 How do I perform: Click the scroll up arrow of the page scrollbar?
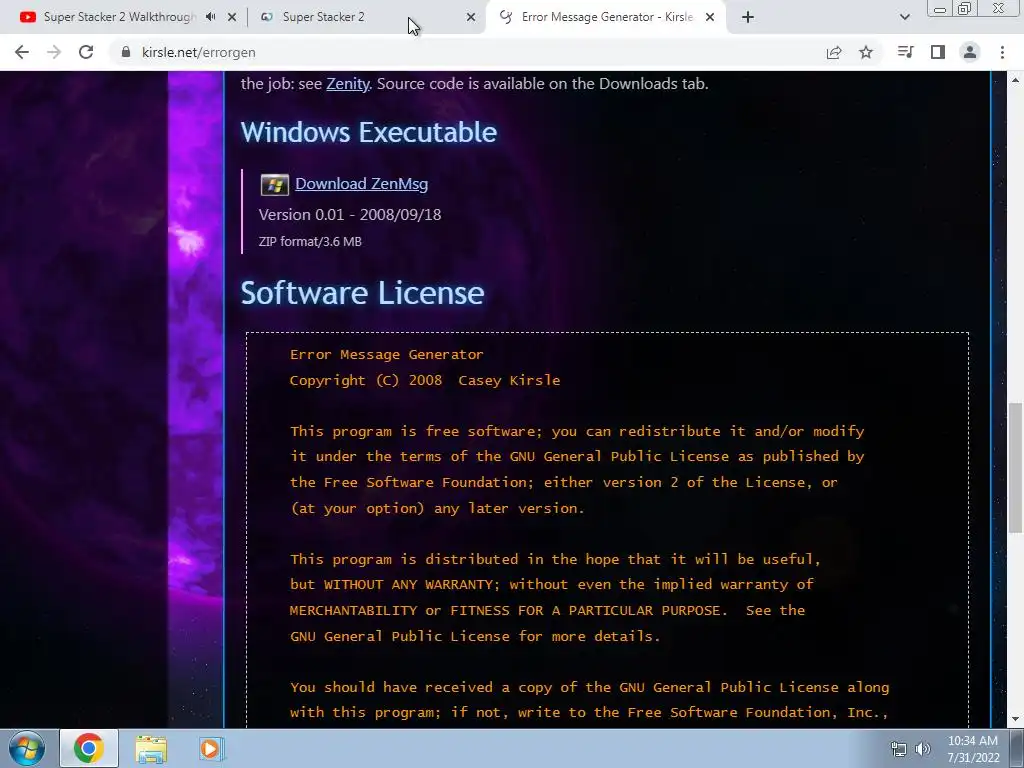click(x=1016, y=80)
